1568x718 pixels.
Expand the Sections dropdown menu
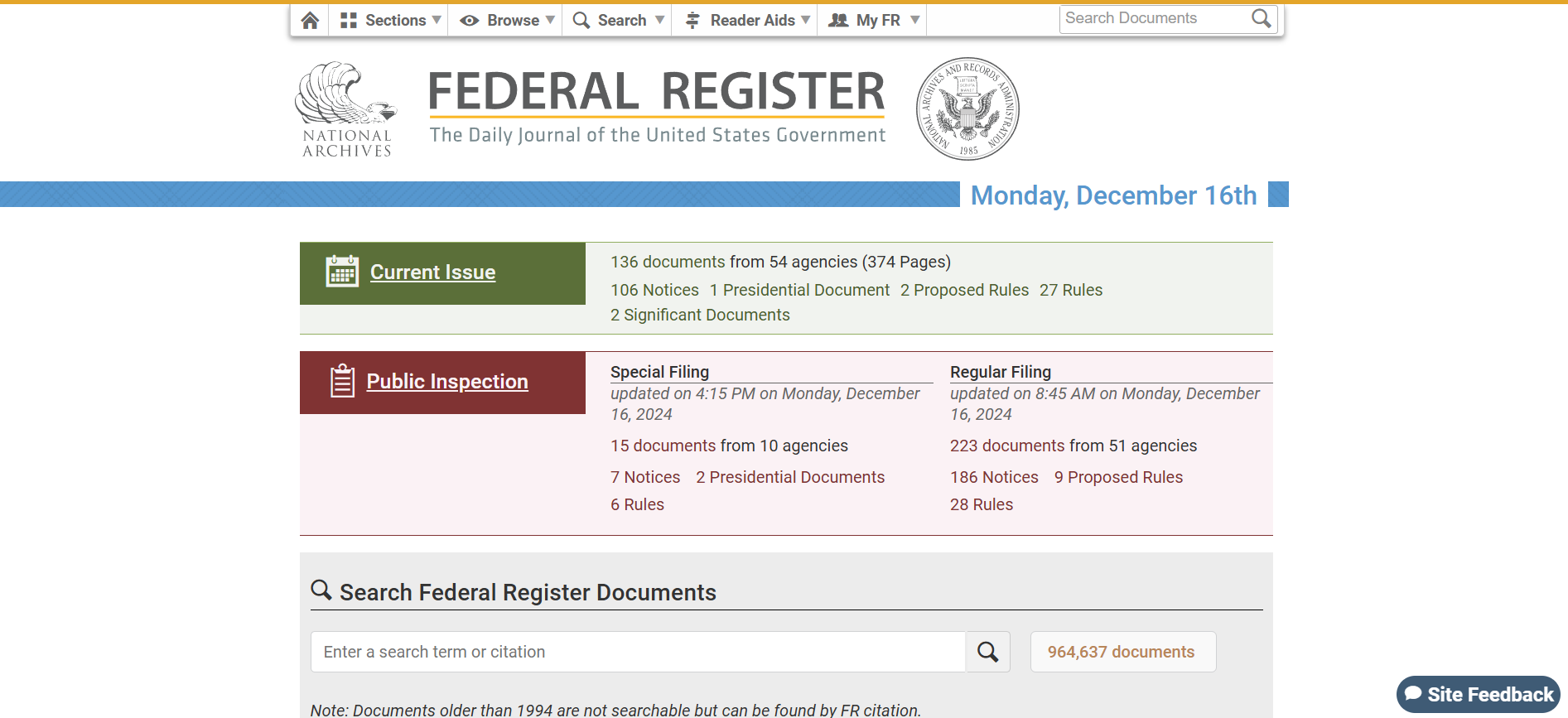point(389,21)
